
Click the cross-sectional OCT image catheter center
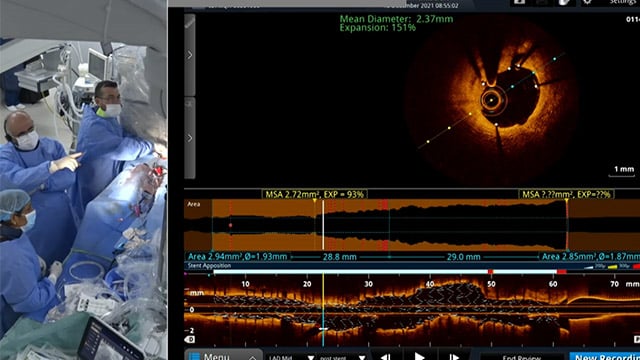point(491,100)
